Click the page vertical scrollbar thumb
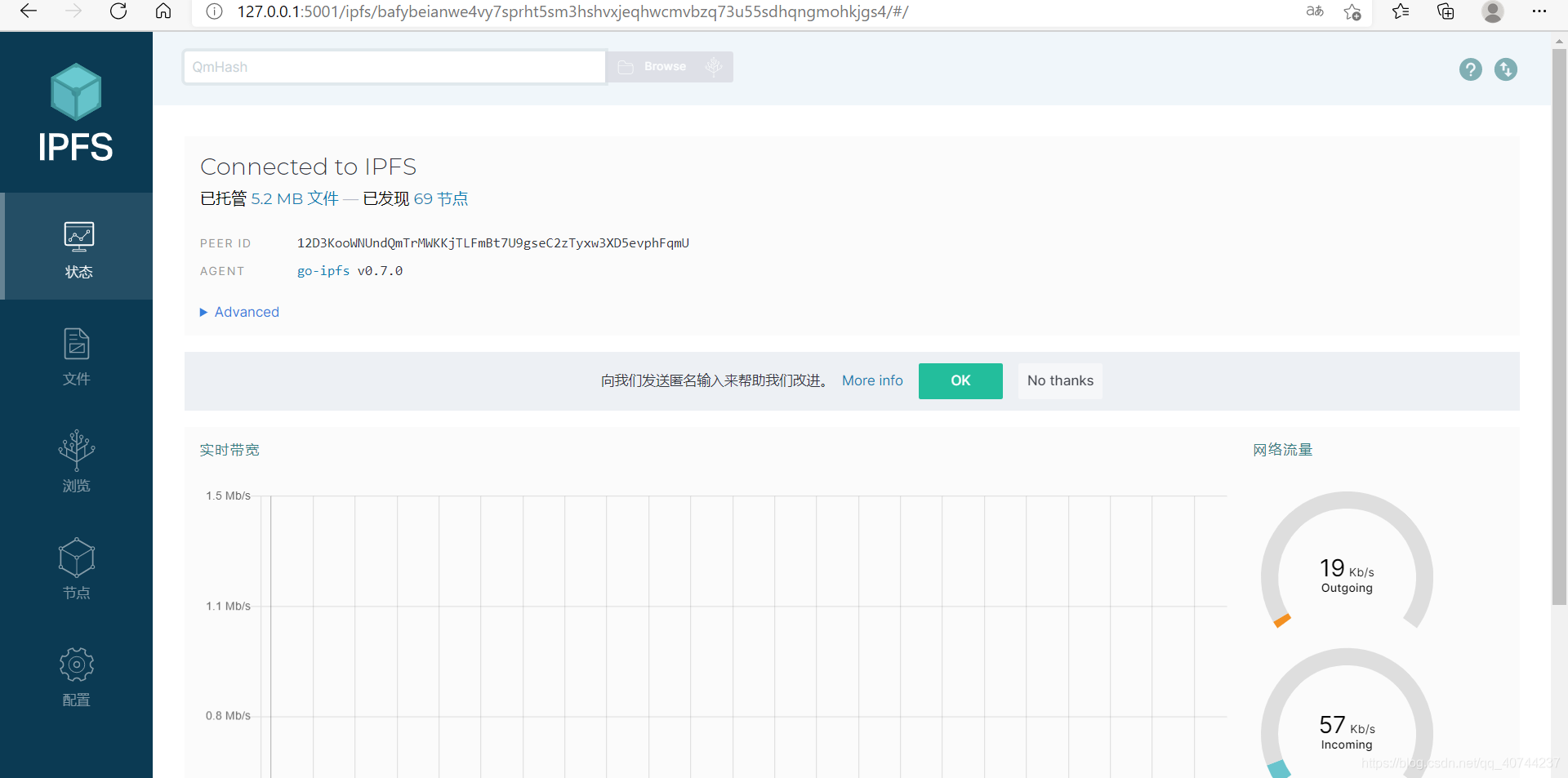1568x778 pixels. coord(1560,327)
